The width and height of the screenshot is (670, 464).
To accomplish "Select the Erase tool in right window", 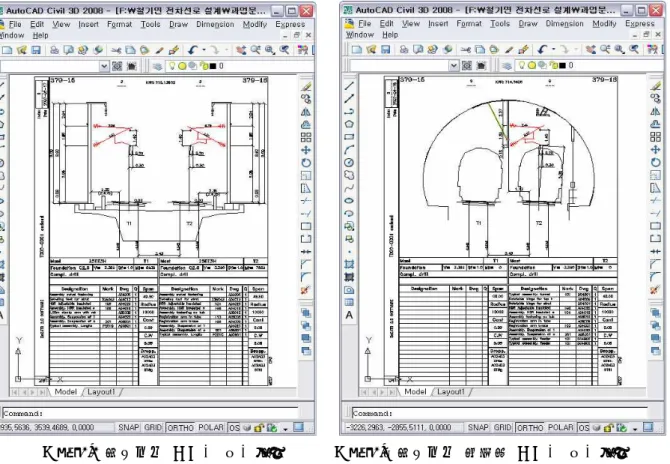I will click(655, 86).
